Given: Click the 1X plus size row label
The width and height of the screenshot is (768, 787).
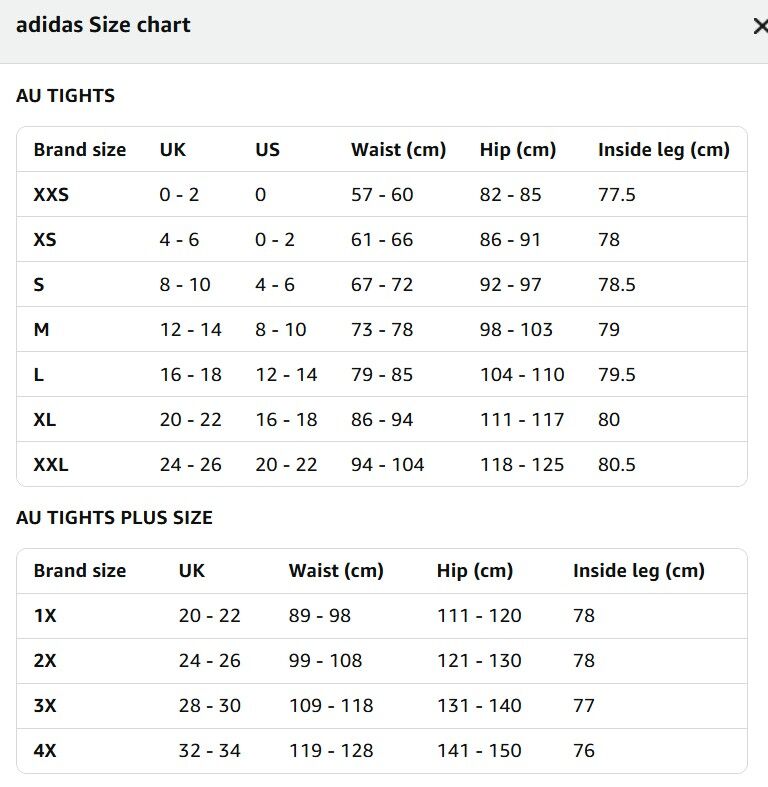Looking at the screenshot, I should pos(45,616).
